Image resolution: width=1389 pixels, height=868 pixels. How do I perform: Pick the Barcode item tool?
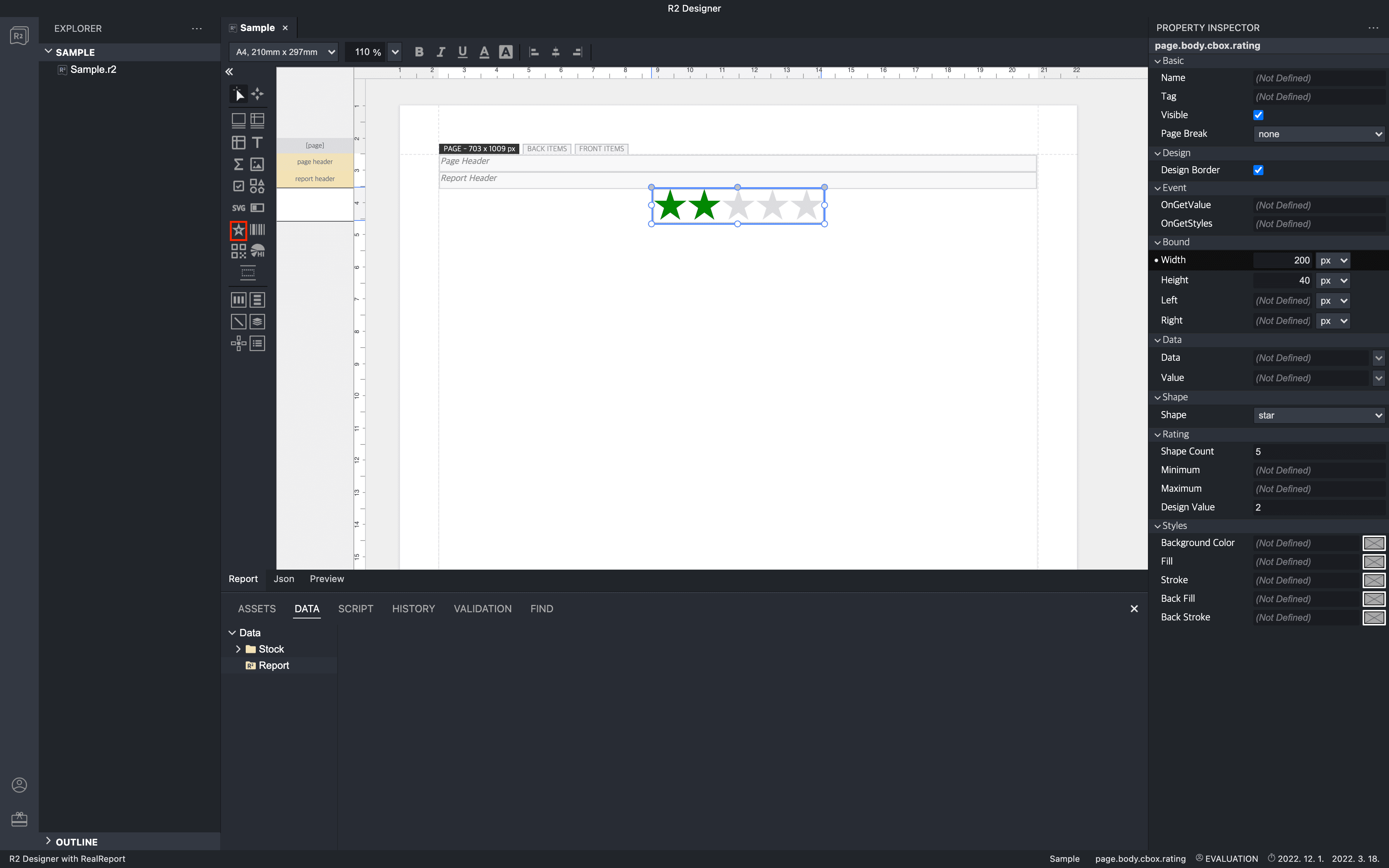pos(258,230)
